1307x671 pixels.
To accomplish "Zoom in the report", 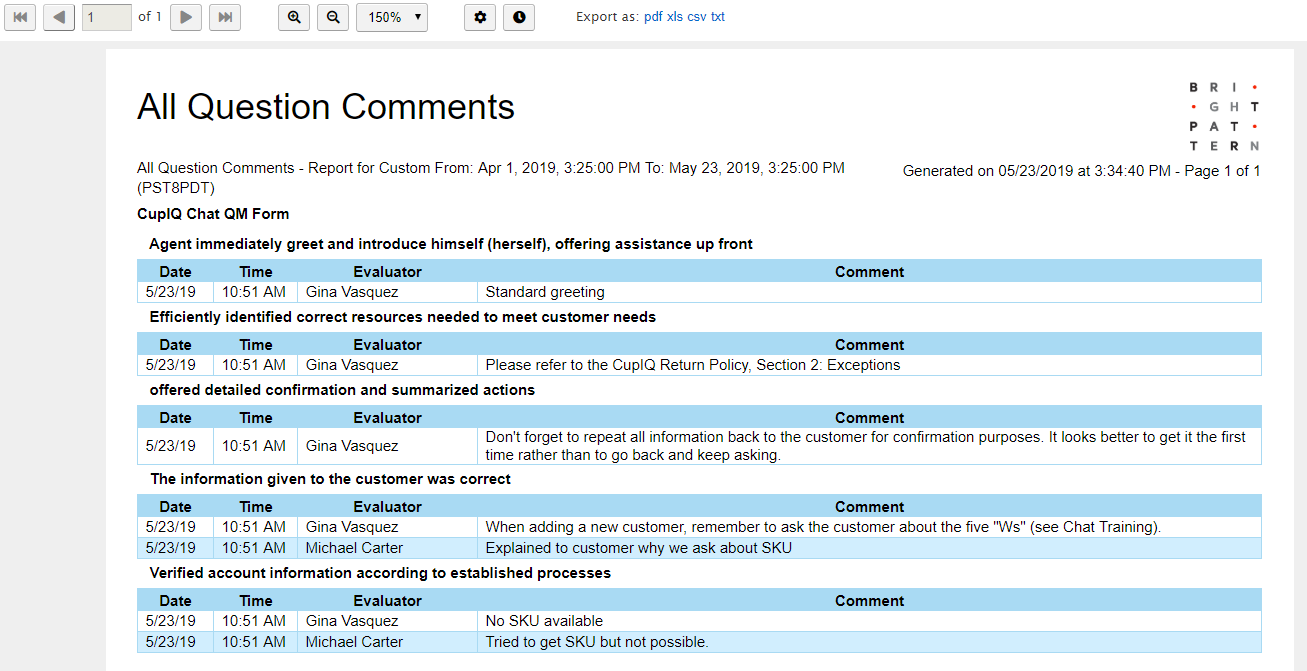I will tap(294, 17).
